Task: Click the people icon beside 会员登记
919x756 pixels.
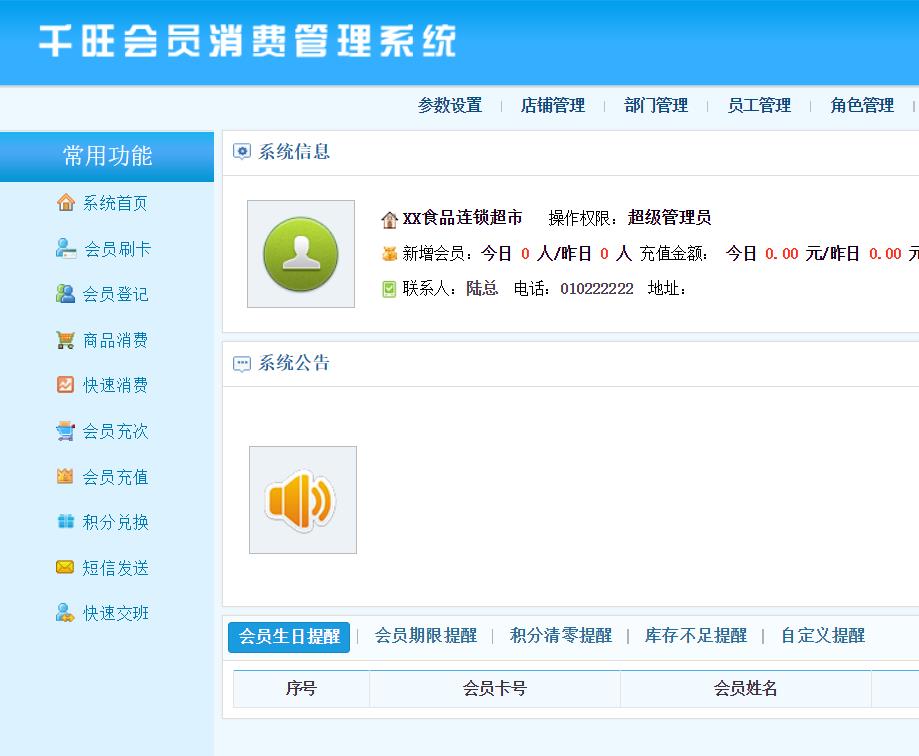Action: point(65,294)
